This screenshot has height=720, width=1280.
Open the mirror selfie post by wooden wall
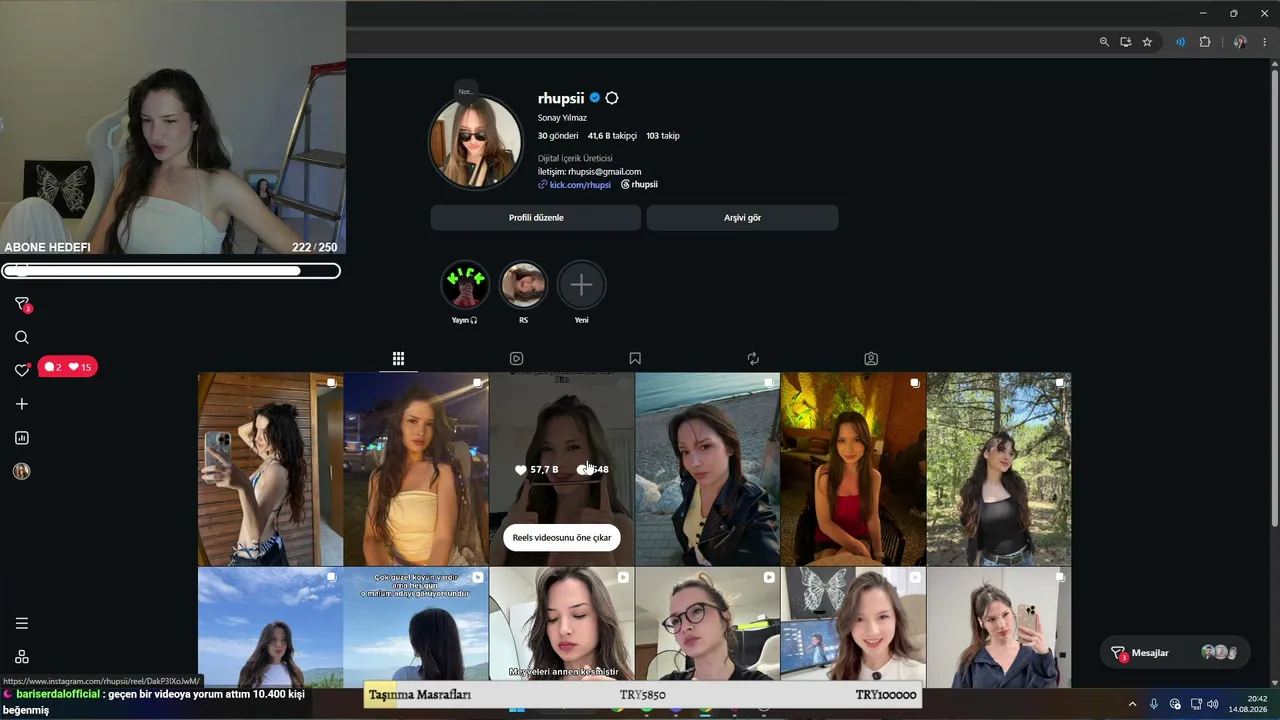click(270, 470)
